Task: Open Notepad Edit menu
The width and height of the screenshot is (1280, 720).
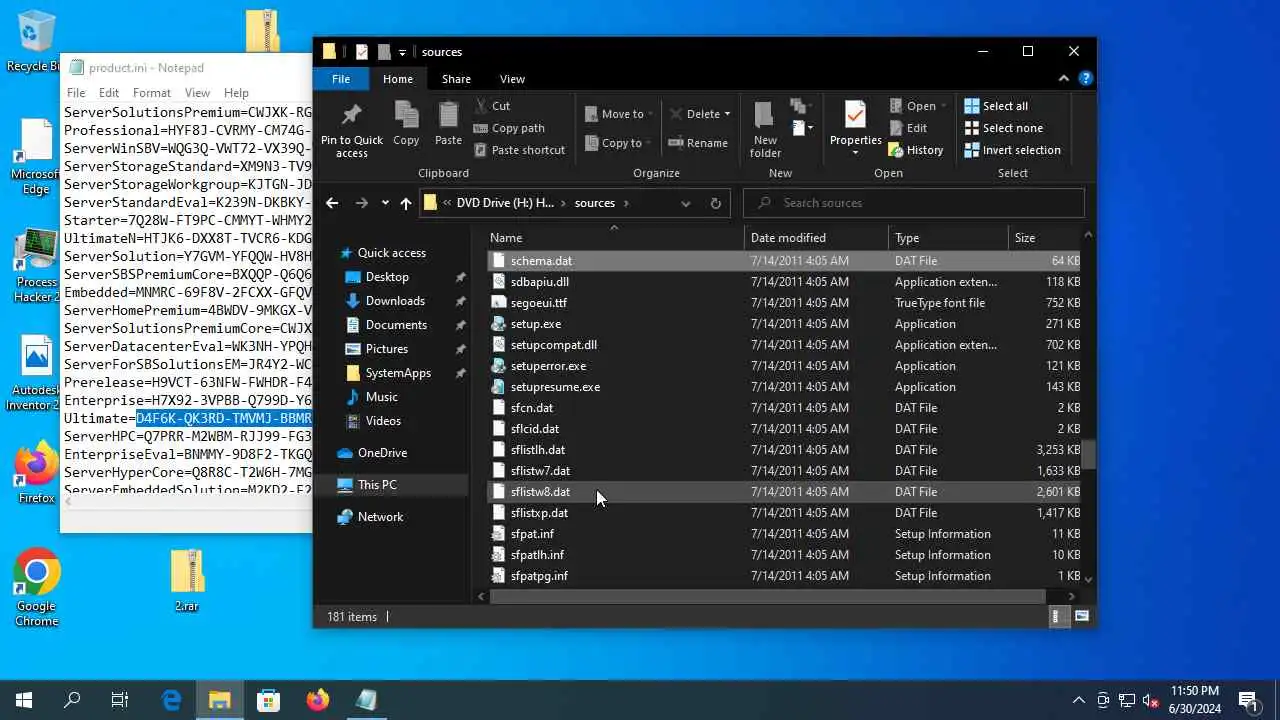Action: 109,93
